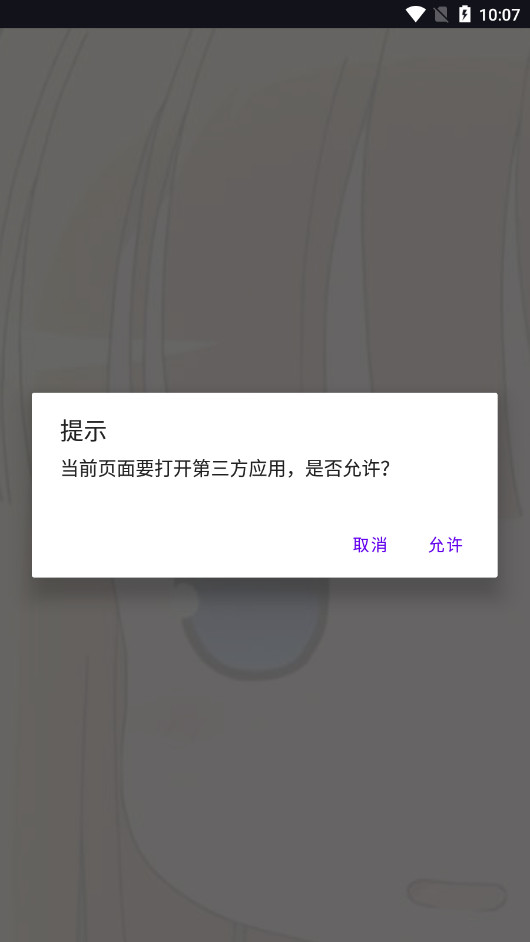Tap the question mark ending the dialog message
Screen dimensions: 530x942
point(386,469)
